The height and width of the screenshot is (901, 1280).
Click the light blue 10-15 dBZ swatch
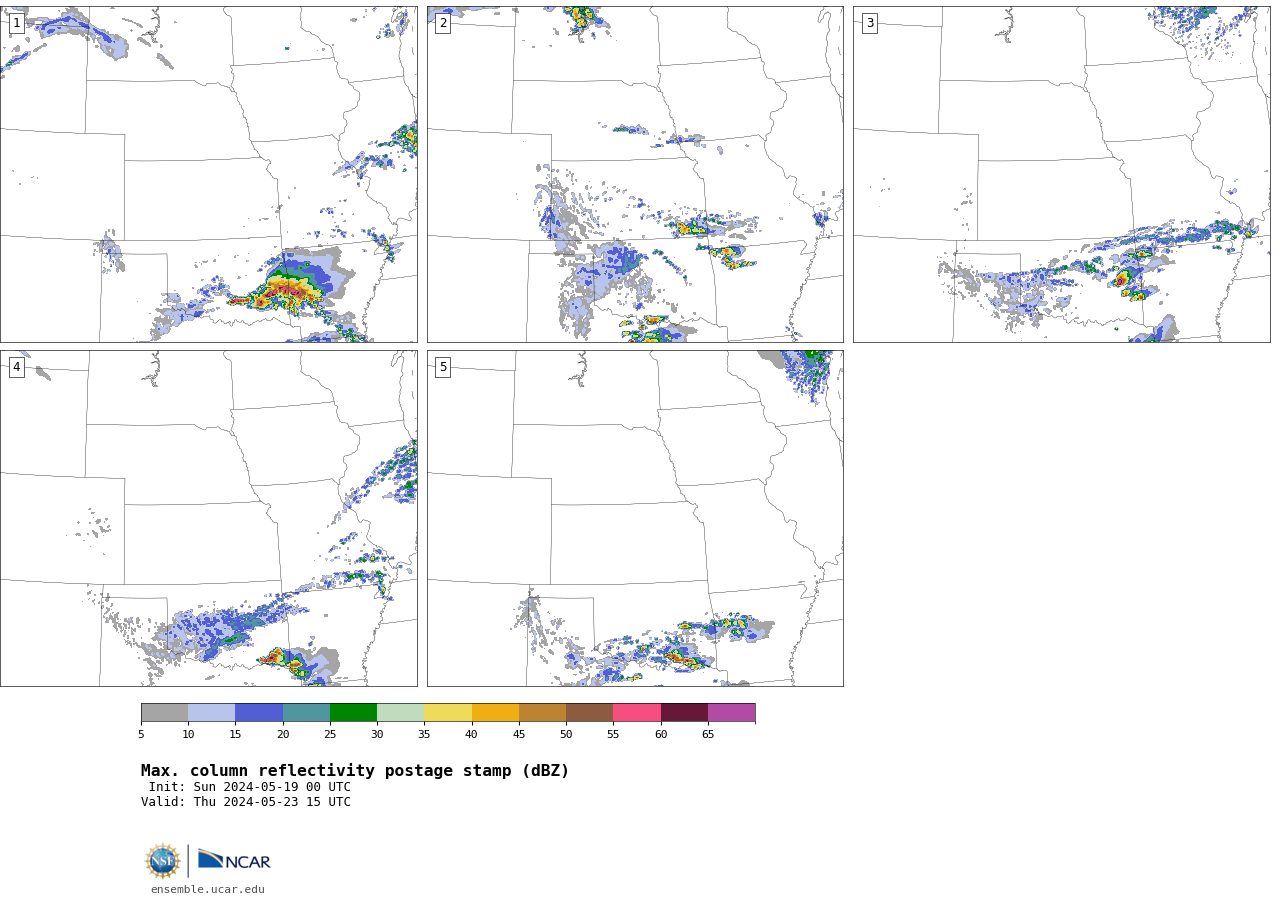pyautogui.click(x=211, y=712)
